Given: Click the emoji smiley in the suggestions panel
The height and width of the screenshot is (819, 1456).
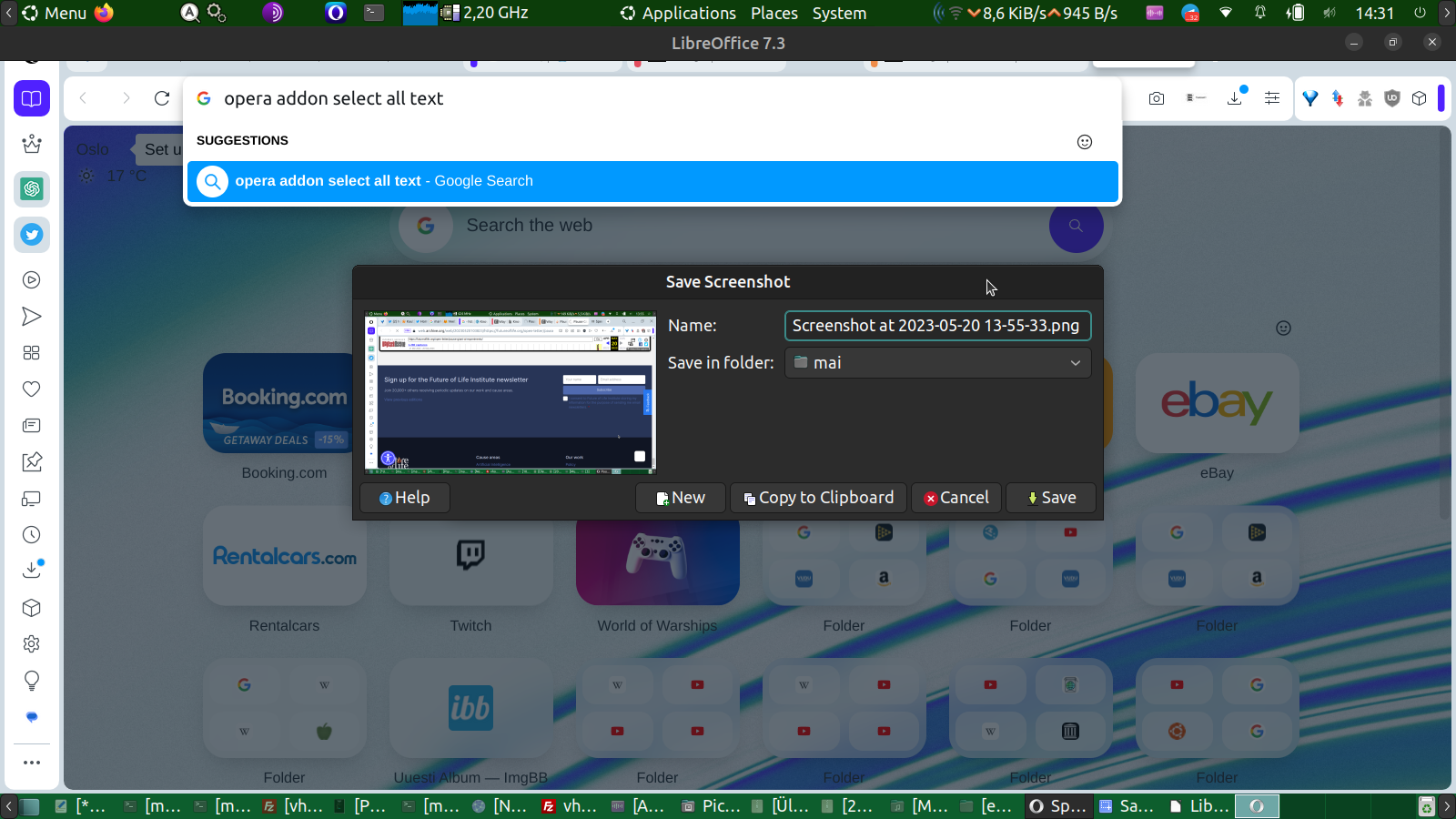Looking at the screenshot, I should 1085,141.
